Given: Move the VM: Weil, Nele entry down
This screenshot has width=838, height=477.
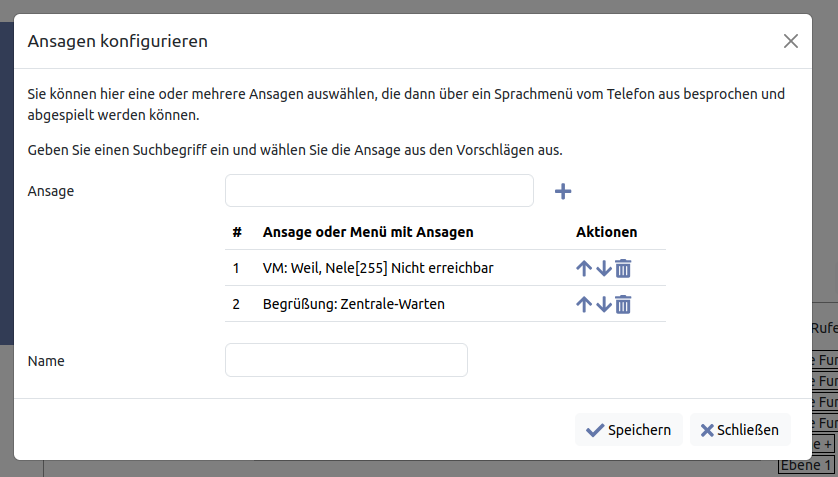Looking at the screenshot, I should pos(603,268).
